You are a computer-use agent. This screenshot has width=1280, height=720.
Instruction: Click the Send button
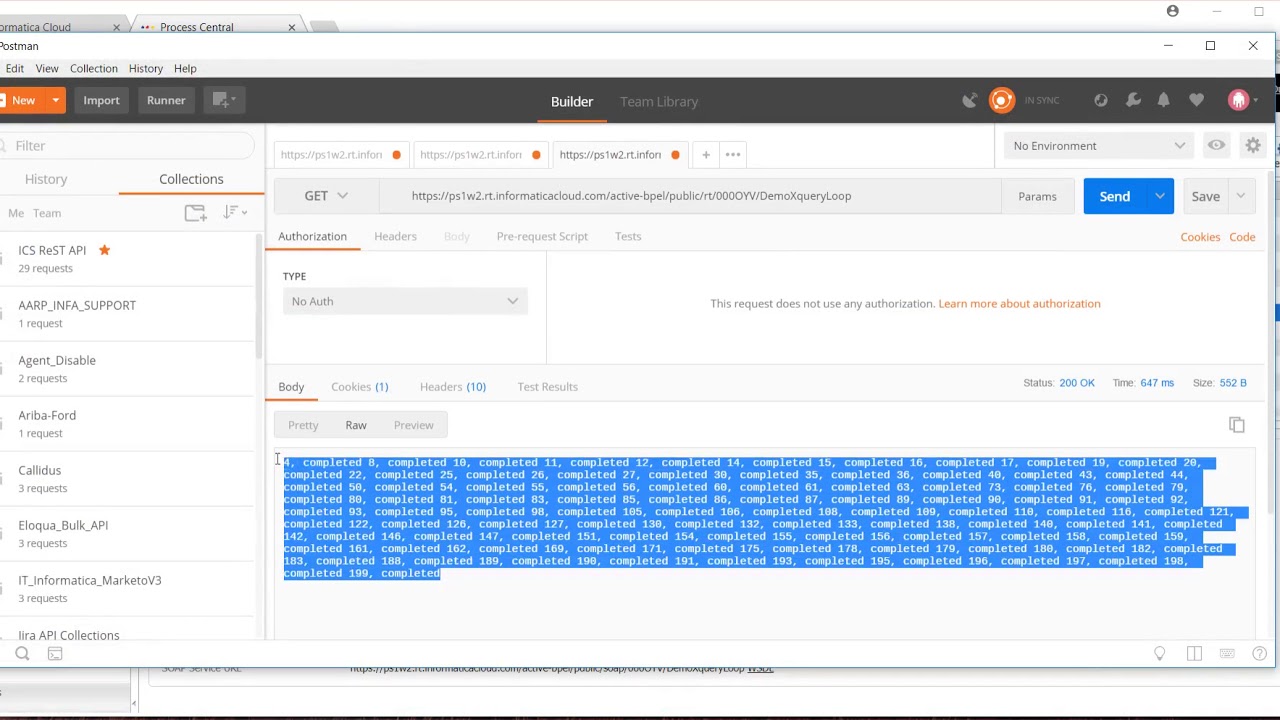(x=1115, y=197)
